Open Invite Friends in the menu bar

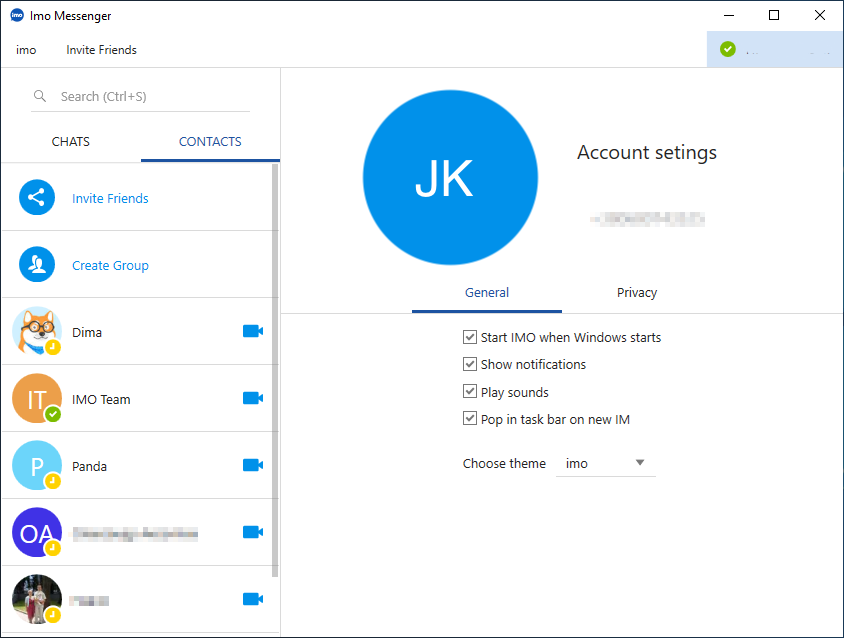[x=101, y=50]
